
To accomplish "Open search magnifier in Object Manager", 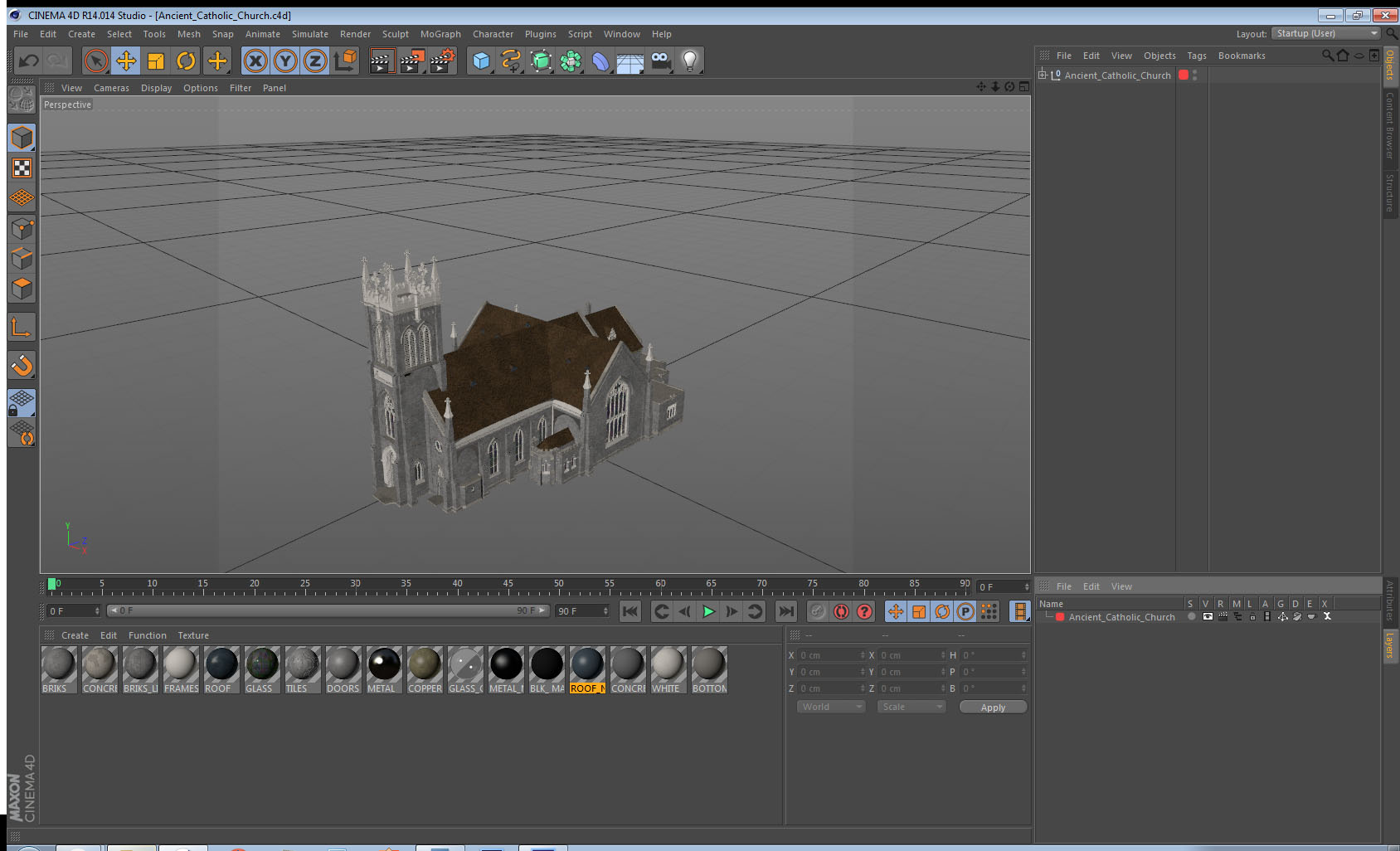I will [1328, 56].
